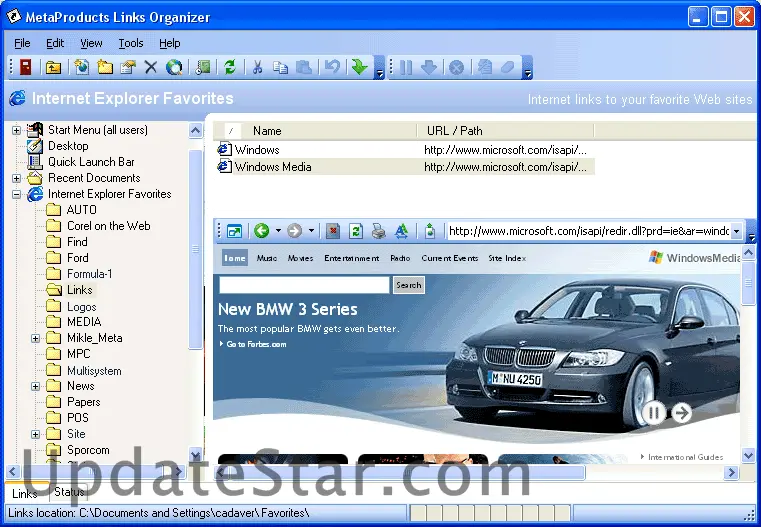Expand the Start Menu (all users) node
The image size is (761, 527).
pos(17,130)
